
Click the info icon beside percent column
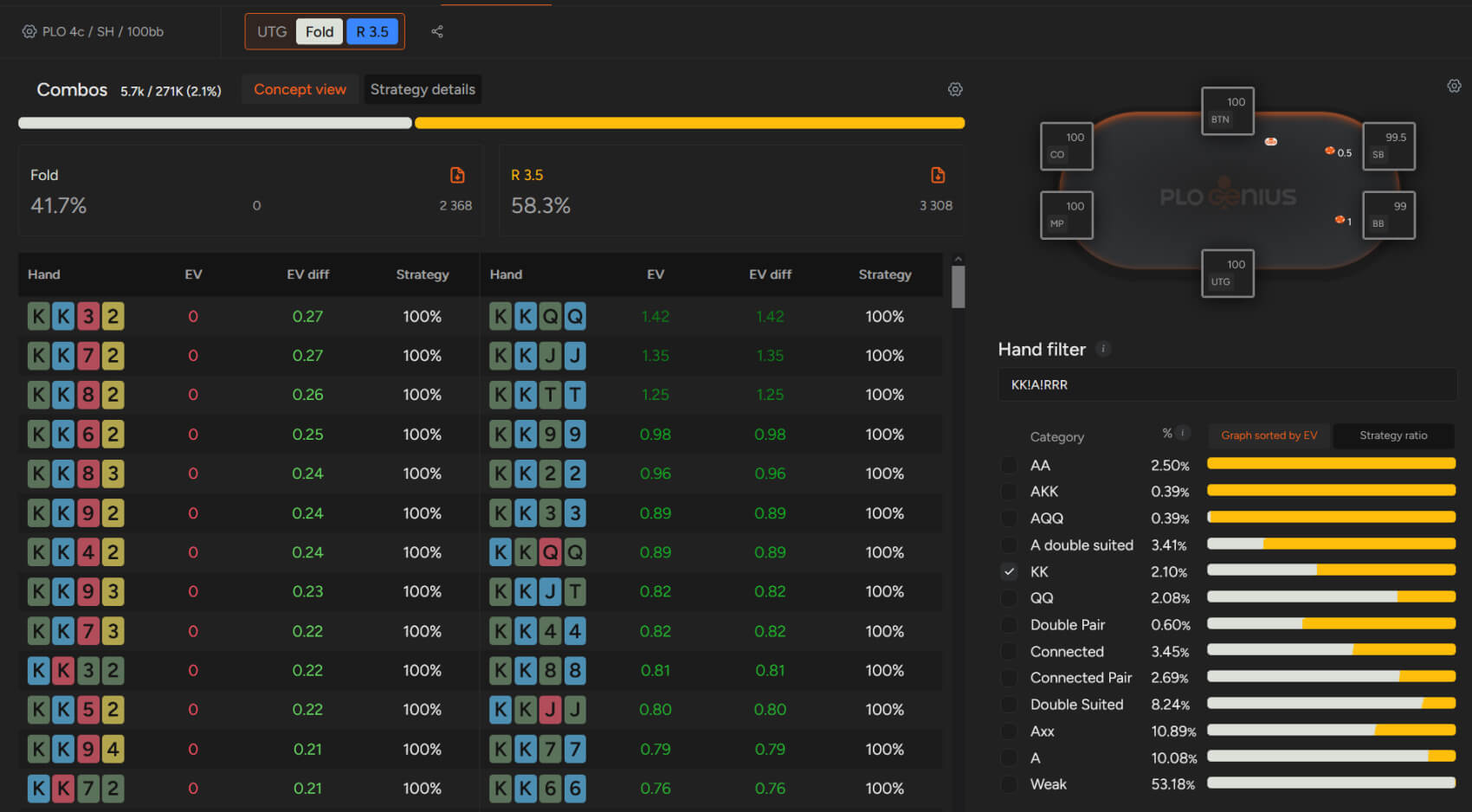pos(1183,434)
